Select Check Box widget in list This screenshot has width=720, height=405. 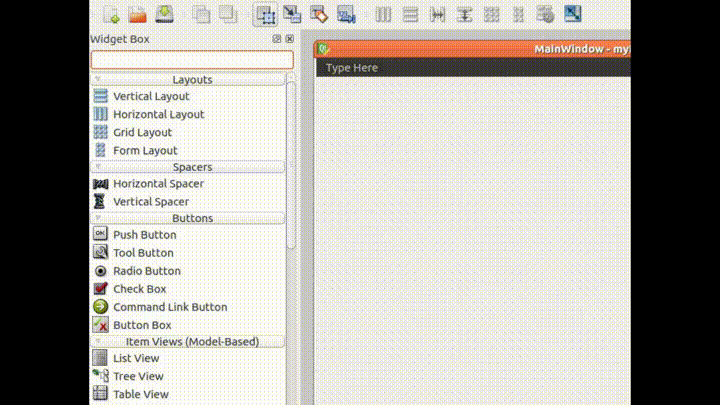[139, 289]
